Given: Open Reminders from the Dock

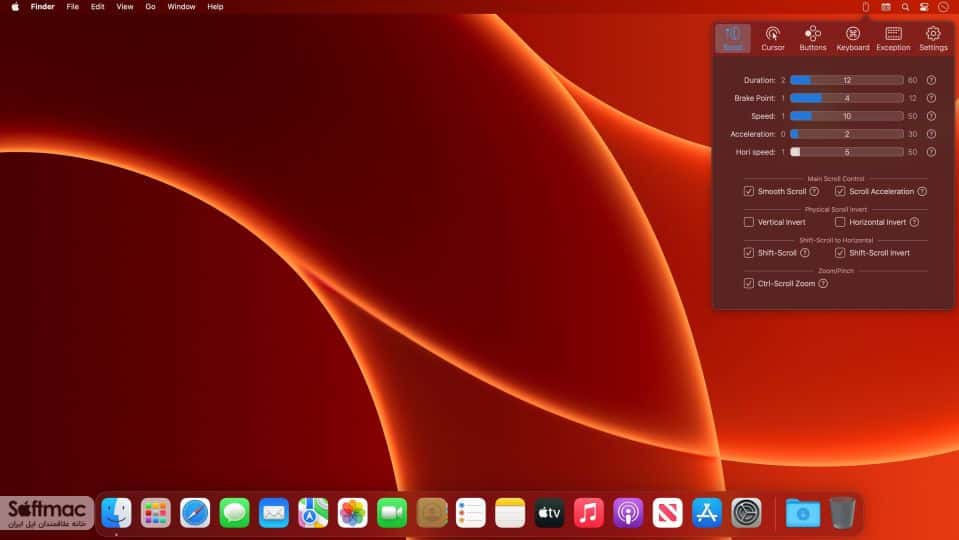Looking at the screenshot, I should point(471,512).
